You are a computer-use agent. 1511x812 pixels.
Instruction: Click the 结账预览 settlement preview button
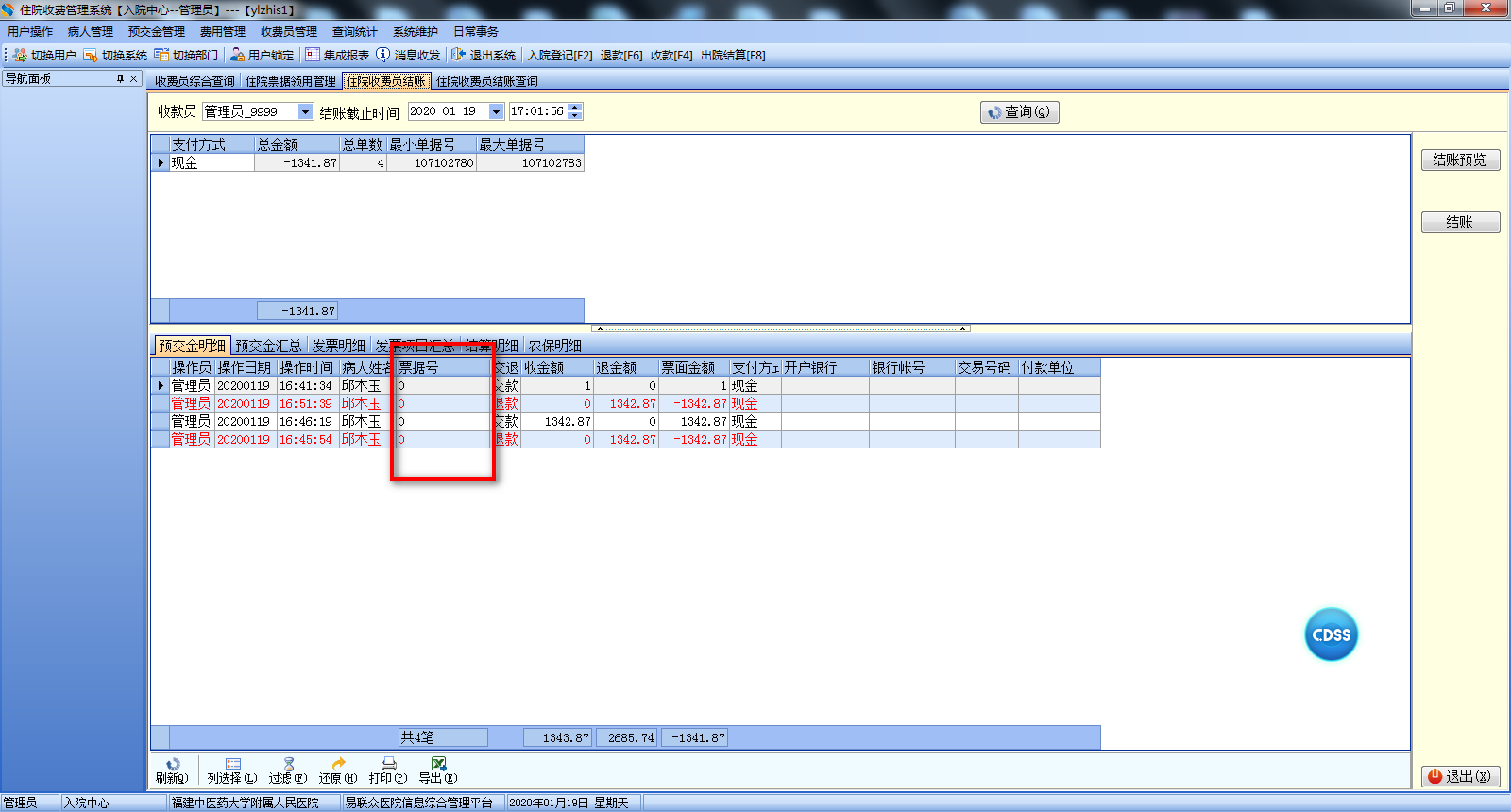tap(1460, 161)
